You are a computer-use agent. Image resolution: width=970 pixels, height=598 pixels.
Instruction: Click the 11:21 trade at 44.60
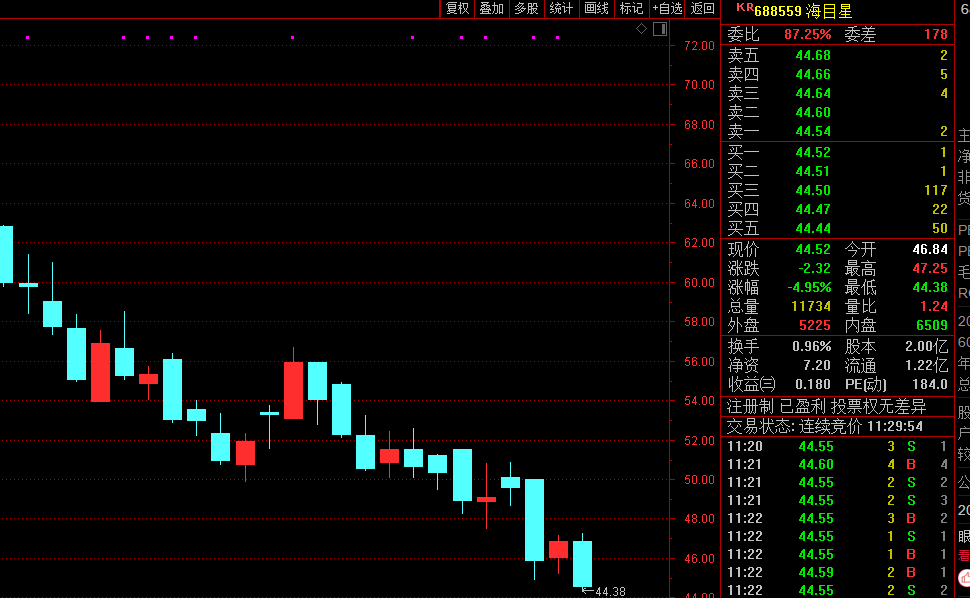837,464
